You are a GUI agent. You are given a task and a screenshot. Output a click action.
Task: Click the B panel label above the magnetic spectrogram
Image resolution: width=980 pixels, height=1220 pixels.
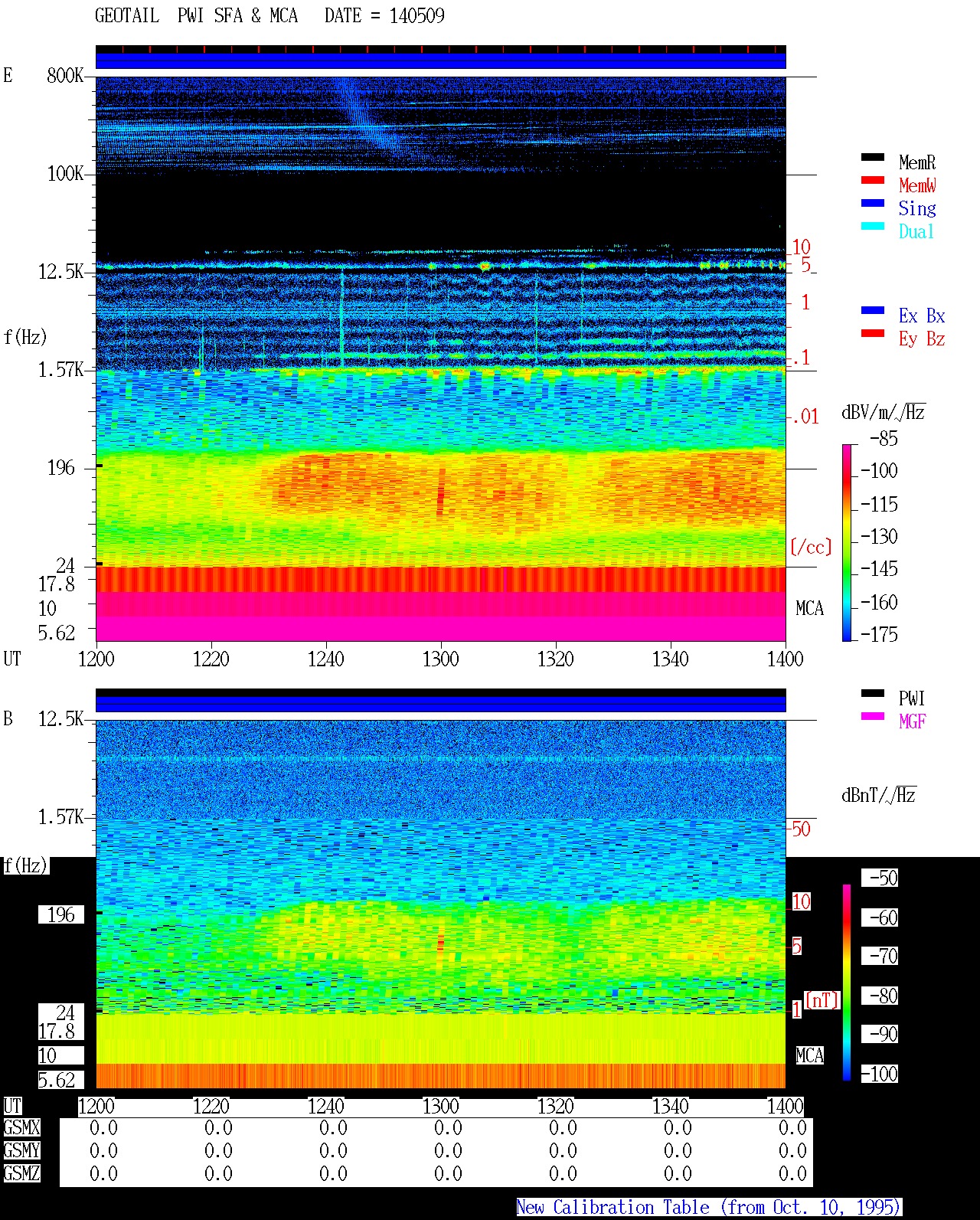8,718
